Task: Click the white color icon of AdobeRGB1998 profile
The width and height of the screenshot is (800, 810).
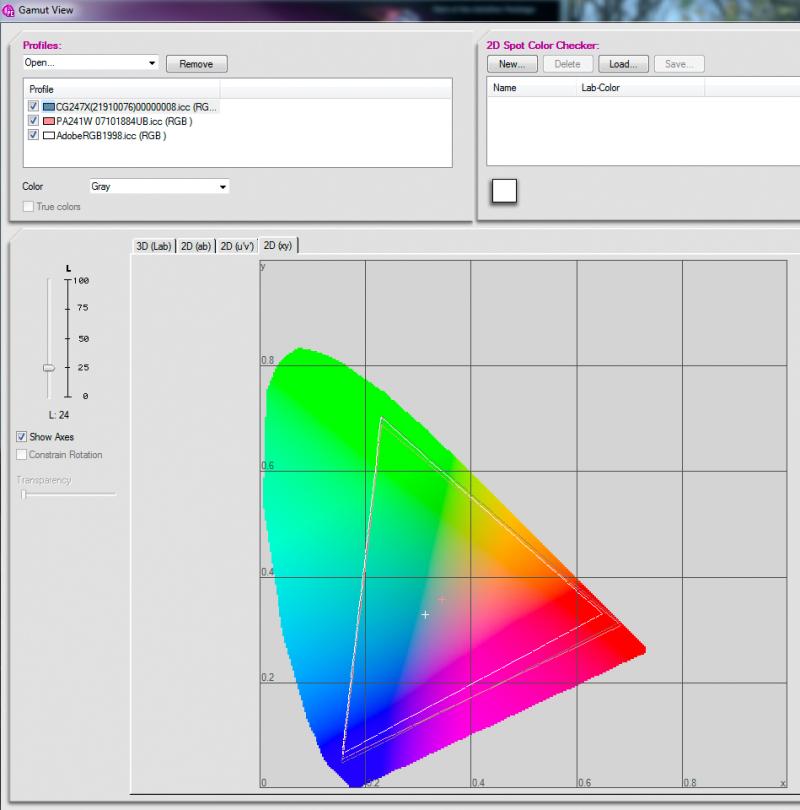Action: 49,135
